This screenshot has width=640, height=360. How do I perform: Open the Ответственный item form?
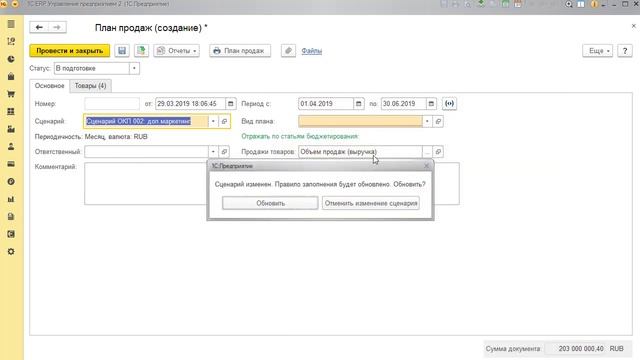[x=224, y=152]
